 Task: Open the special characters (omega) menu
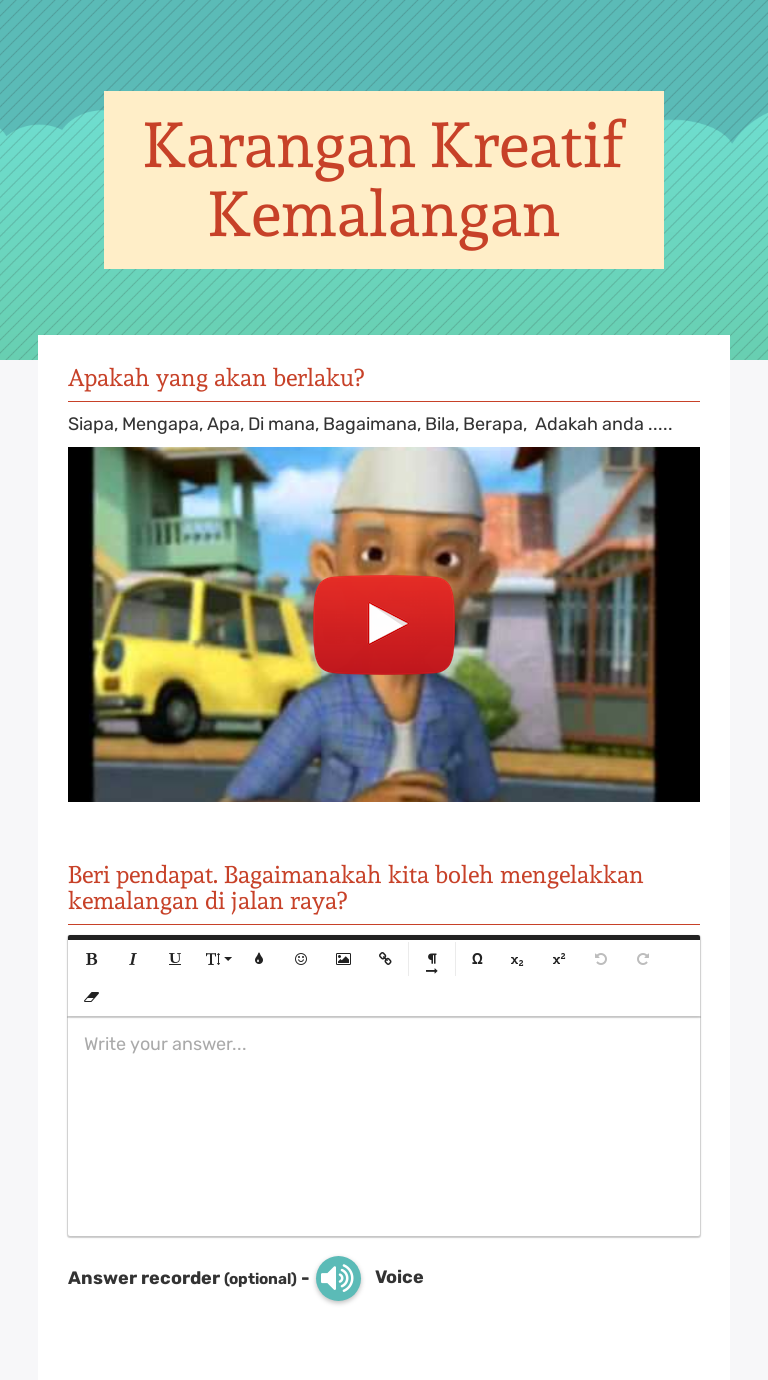pyautogui.click(x=477, y=959)
